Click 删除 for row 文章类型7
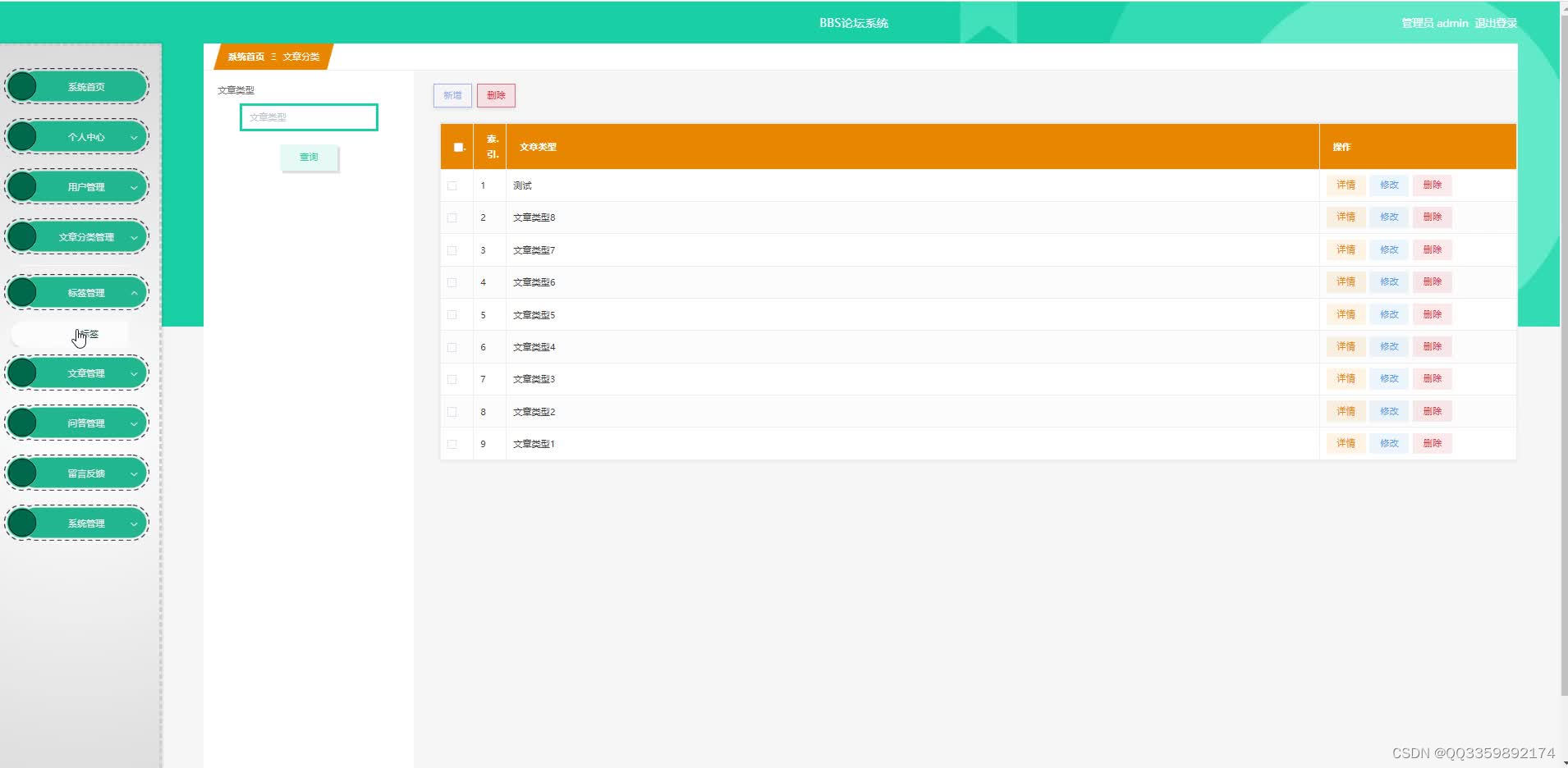 (x=1433, y=249)
